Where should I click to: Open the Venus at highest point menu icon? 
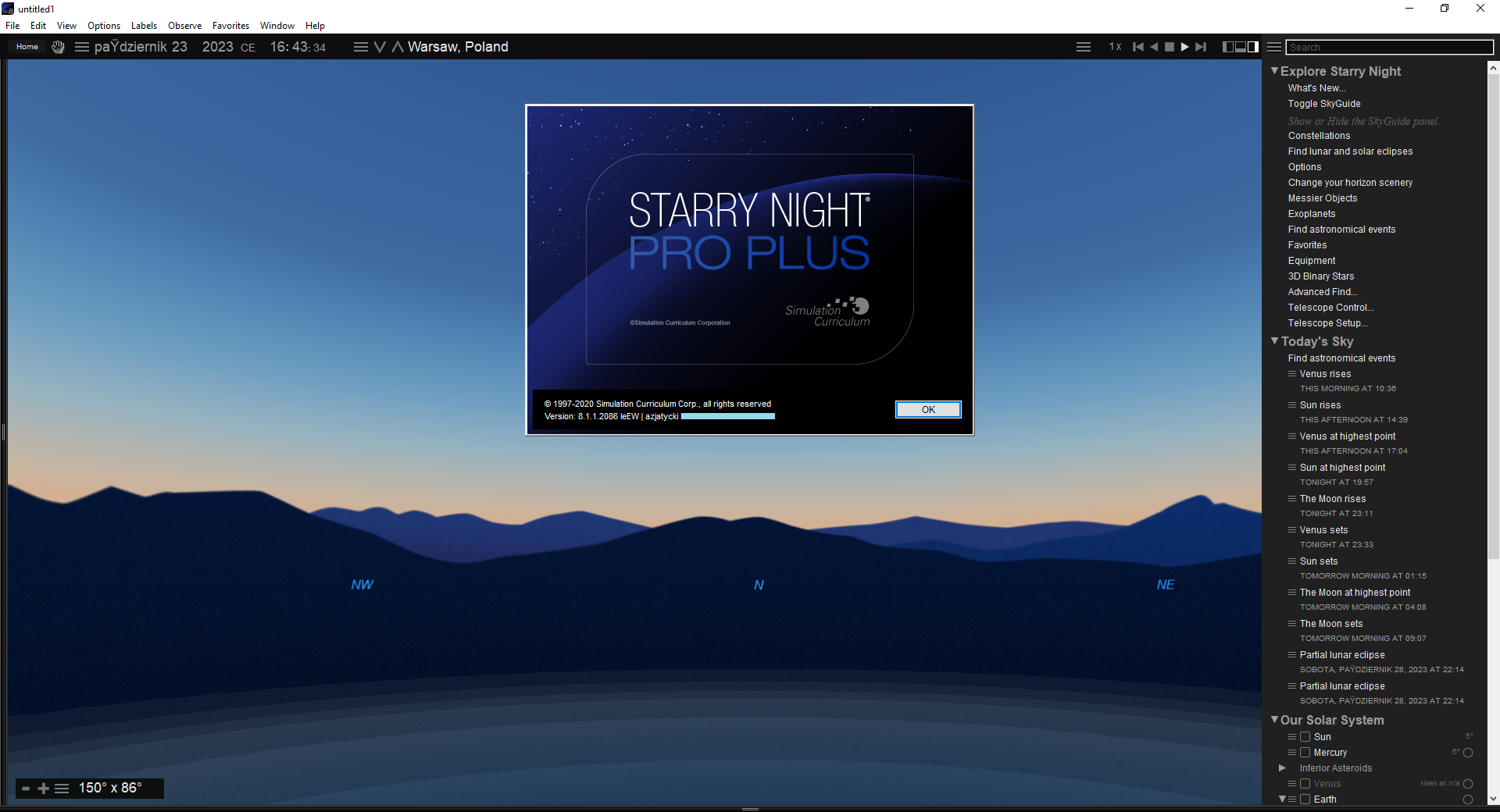(1292, 436)
